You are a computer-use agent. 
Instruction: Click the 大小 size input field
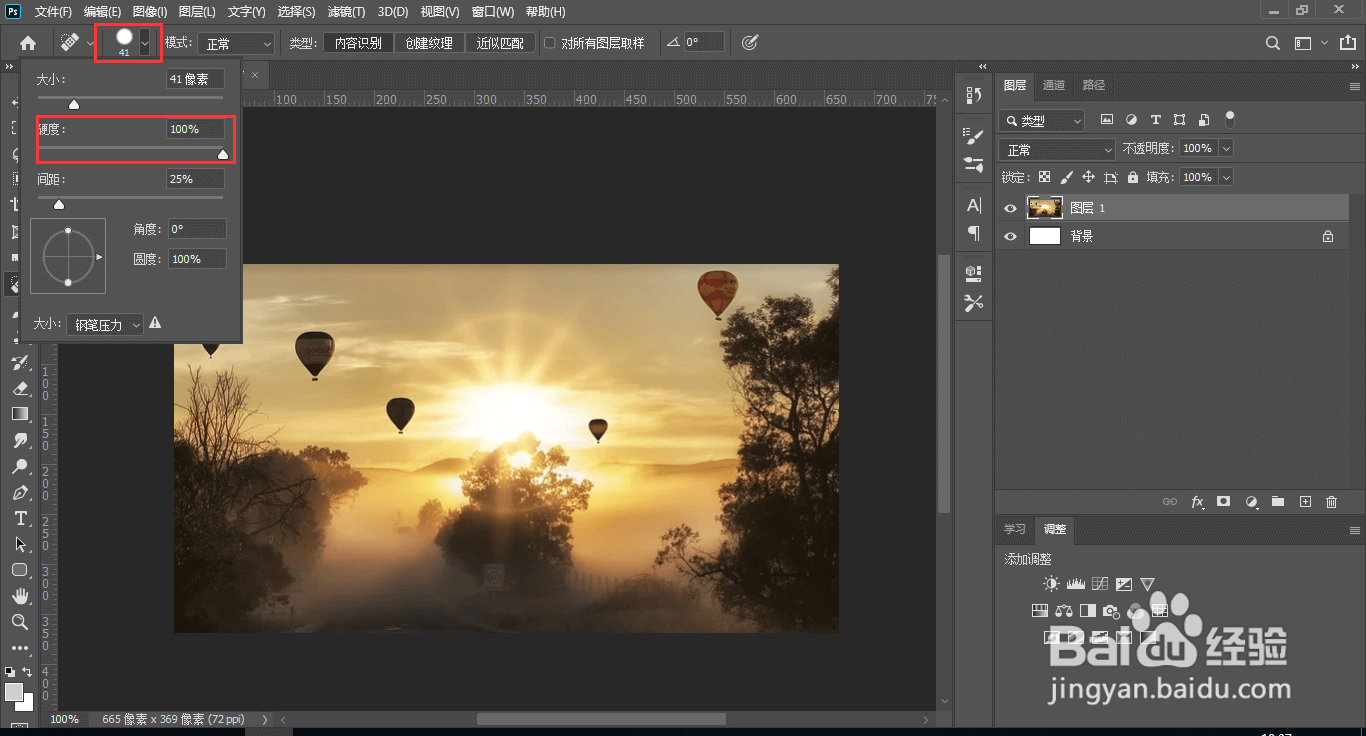pos(195,79)
